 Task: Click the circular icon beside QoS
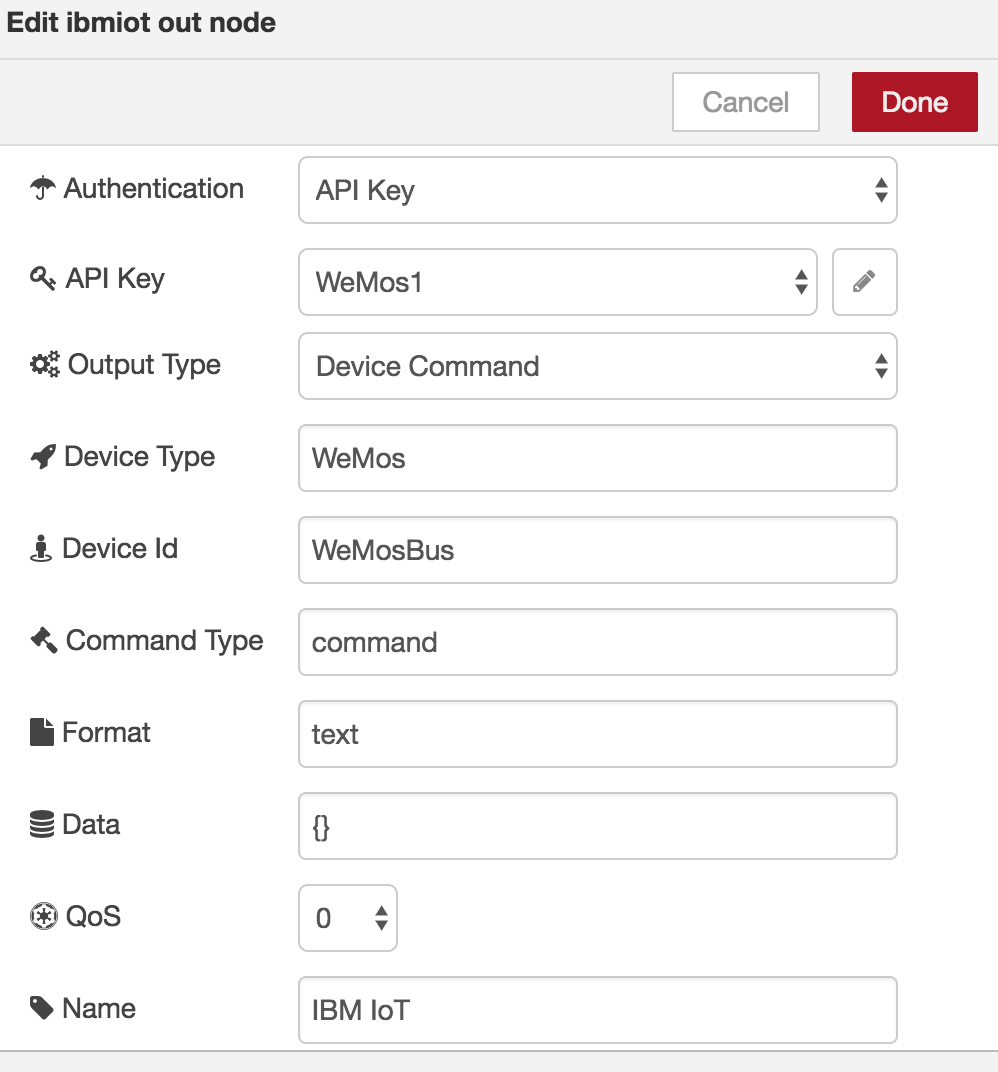43,917
